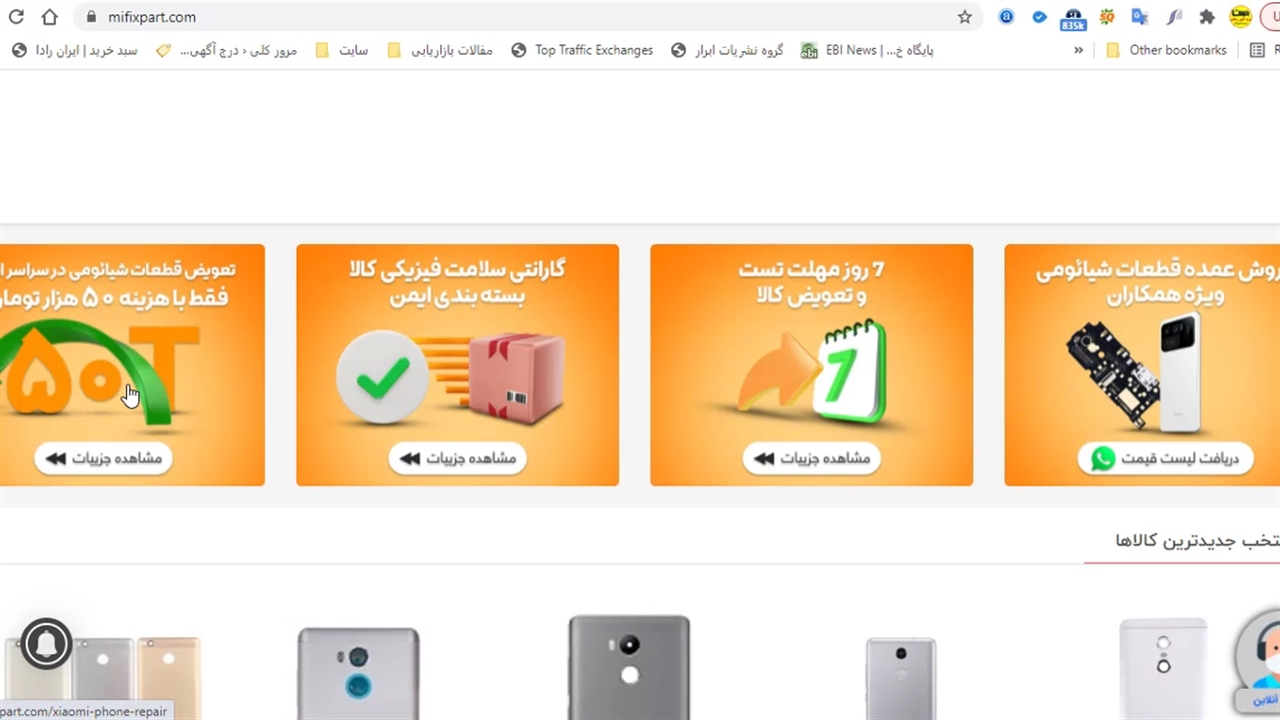This screenshot has height=720, width=1280.
Task: Open the dark gray phone back cover thumbnail
Action: (x=629, y=666)
